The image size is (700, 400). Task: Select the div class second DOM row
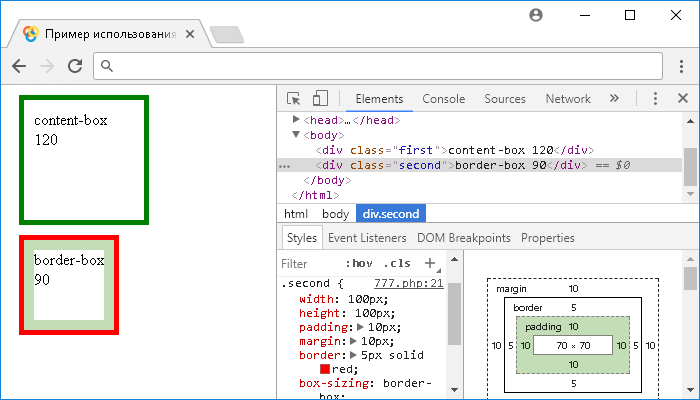click(x=480, y=165)
